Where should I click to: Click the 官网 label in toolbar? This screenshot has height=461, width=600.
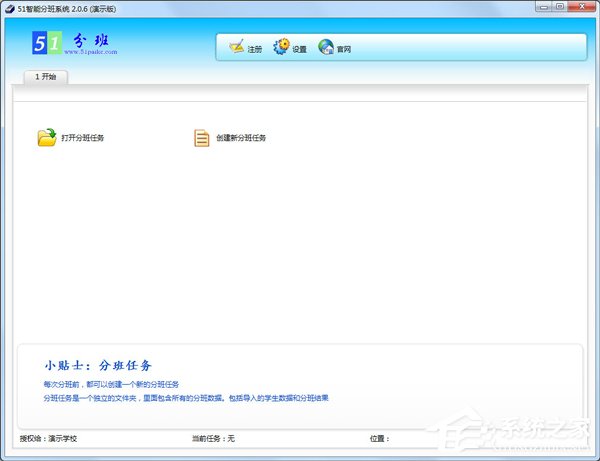[x=344, y=49]
